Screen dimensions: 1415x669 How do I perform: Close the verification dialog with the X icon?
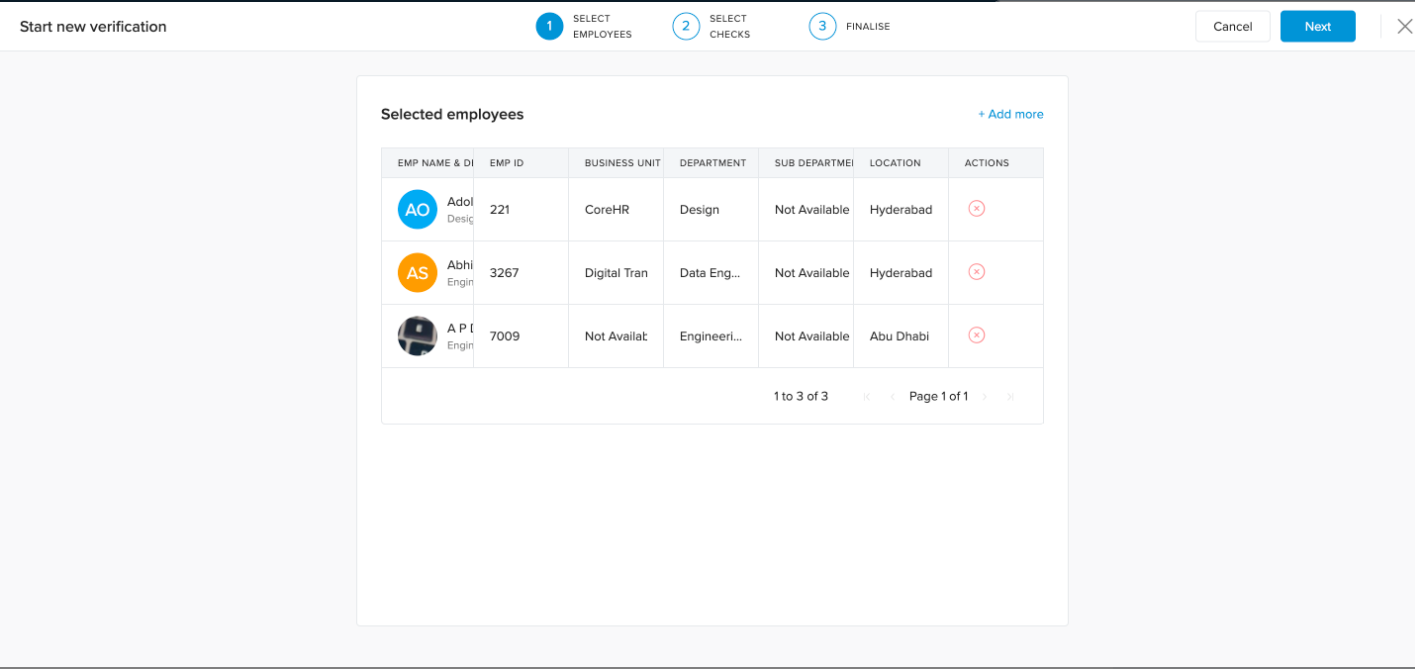tap(1404, 26)
